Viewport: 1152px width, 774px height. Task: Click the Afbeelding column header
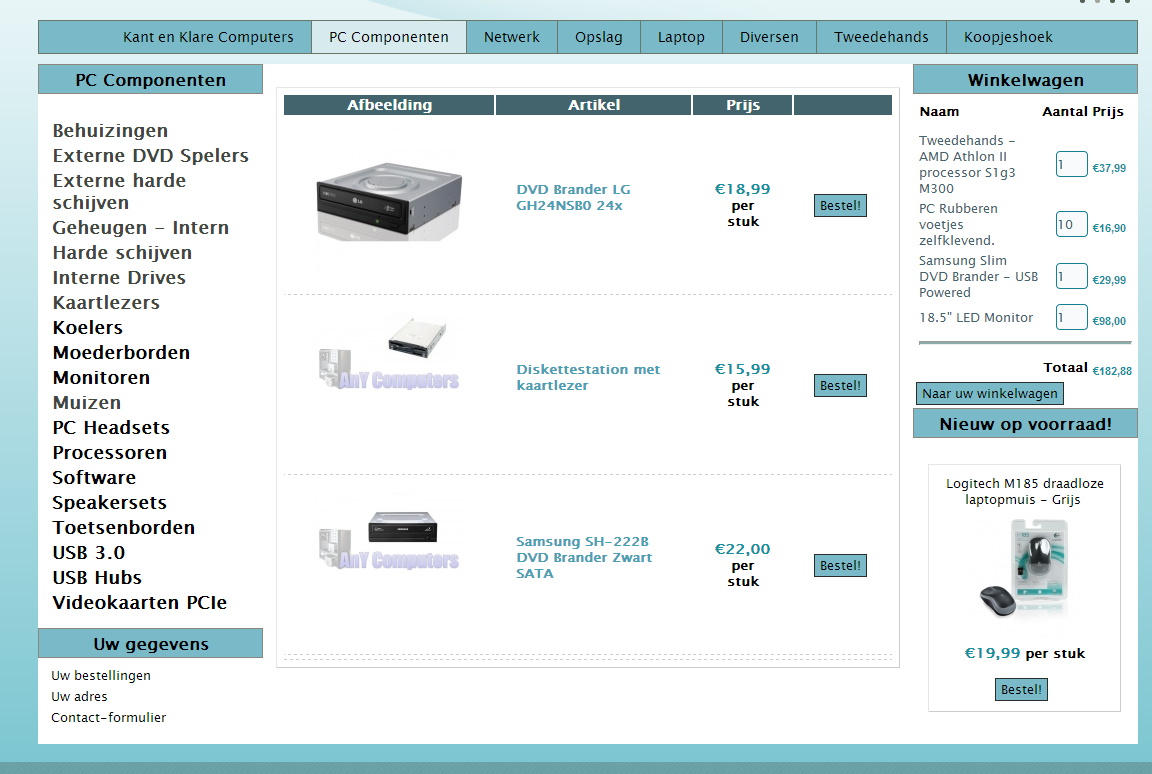(x=389, y=105)
